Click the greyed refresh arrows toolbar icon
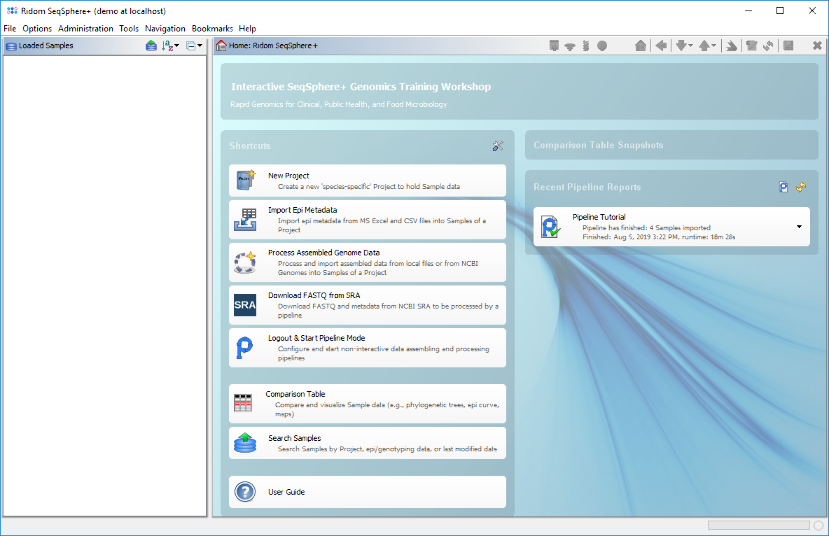Viewport: 829px width, 536px height. 768,46
